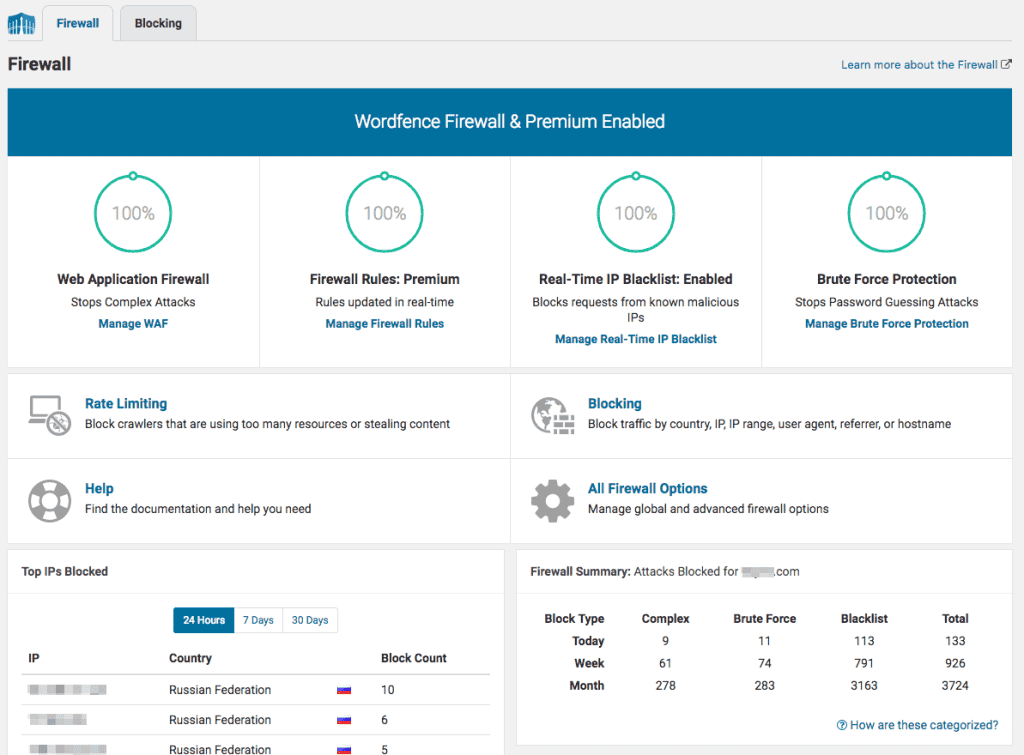
Task: Click the Block Count column header
Action: coord(414,658)
